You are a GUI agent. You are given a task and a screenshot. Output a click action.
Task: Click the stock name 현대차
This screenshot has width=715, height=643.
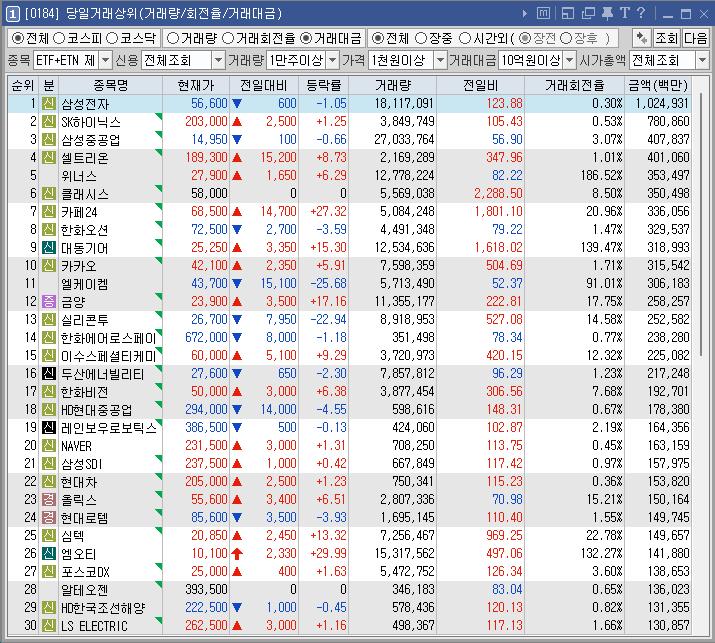point(79,481)
